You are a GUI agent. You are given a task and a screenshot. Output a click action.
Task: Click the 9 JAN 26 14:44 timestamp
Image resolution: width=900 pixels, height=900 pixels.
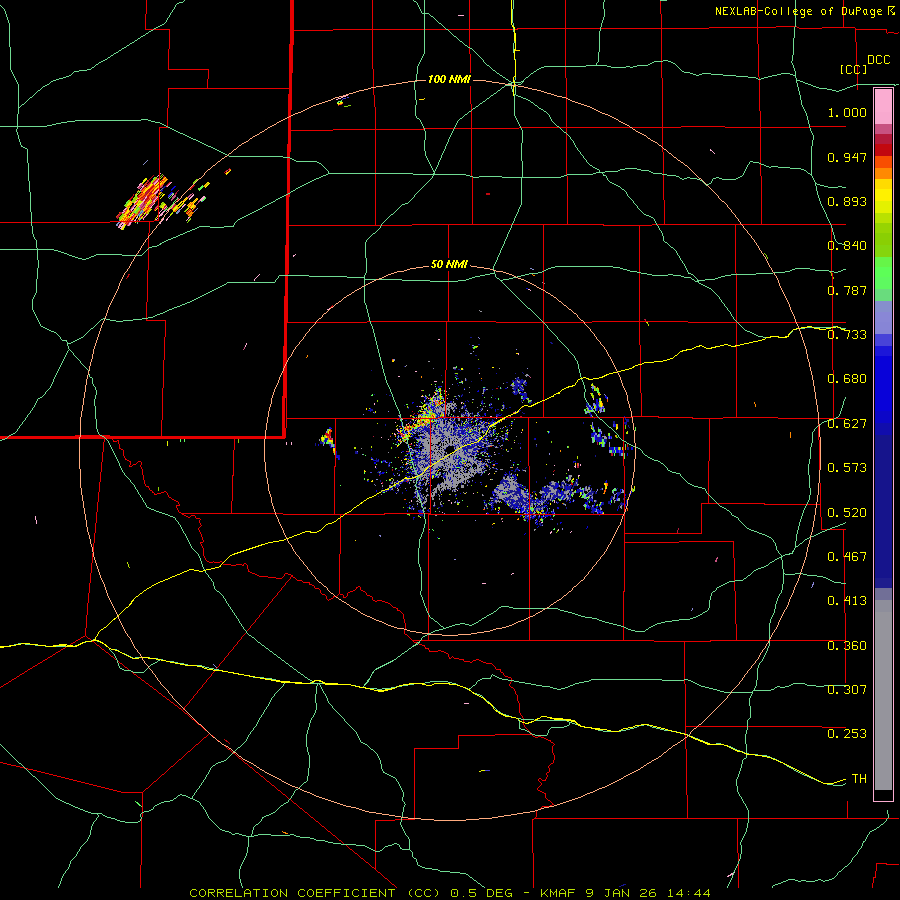[648, 893]
